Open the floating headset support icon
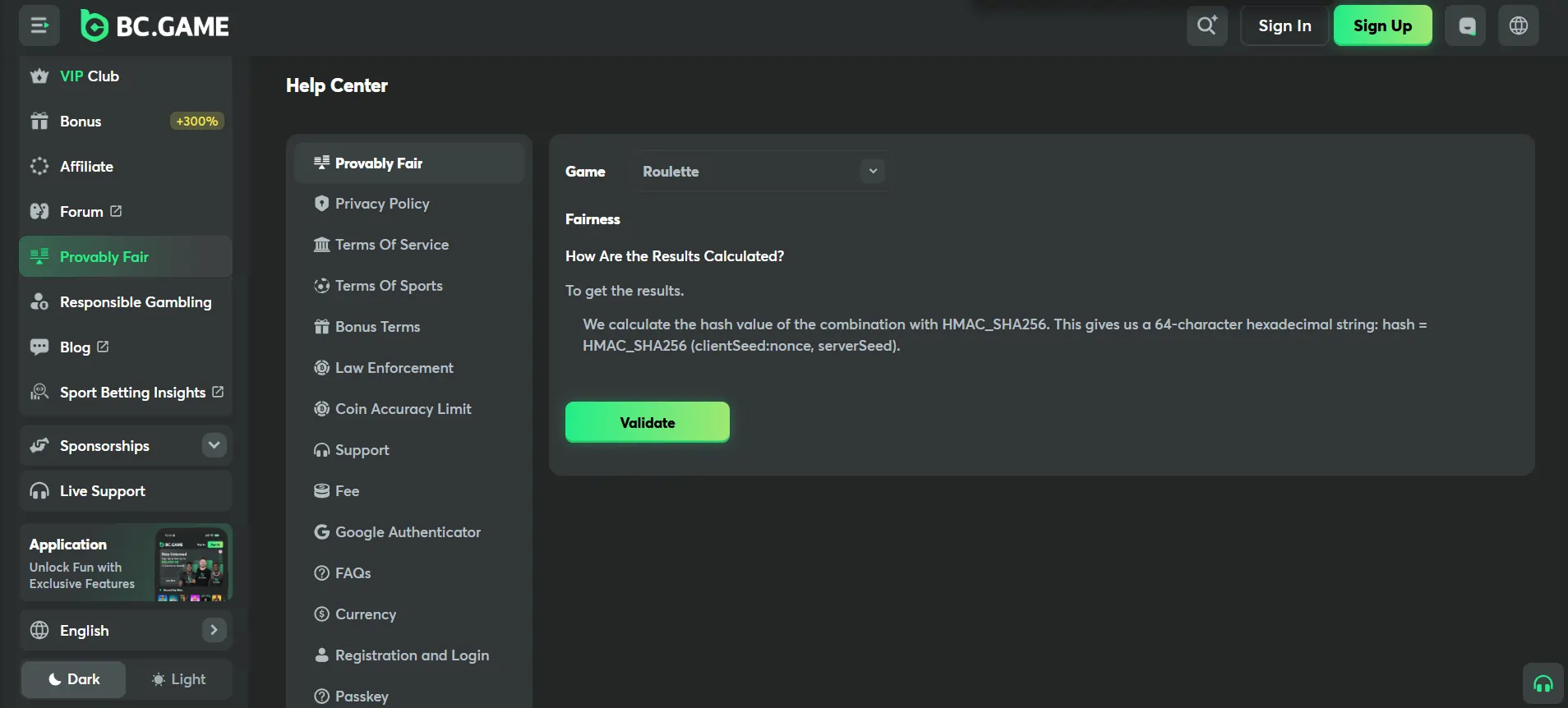 [1543, 683]
